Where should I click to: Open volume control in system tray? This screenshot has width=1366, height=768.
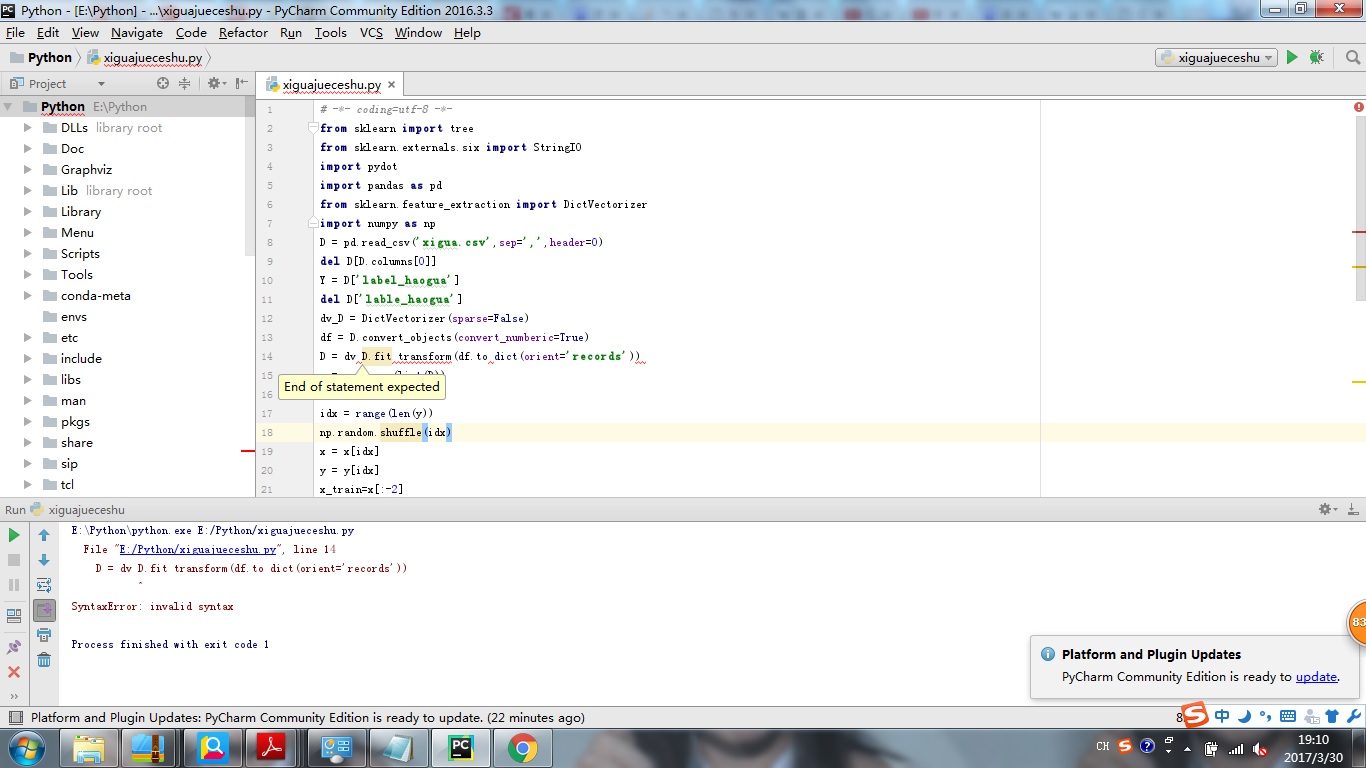pyautogui.click(x=1260, y=748)
